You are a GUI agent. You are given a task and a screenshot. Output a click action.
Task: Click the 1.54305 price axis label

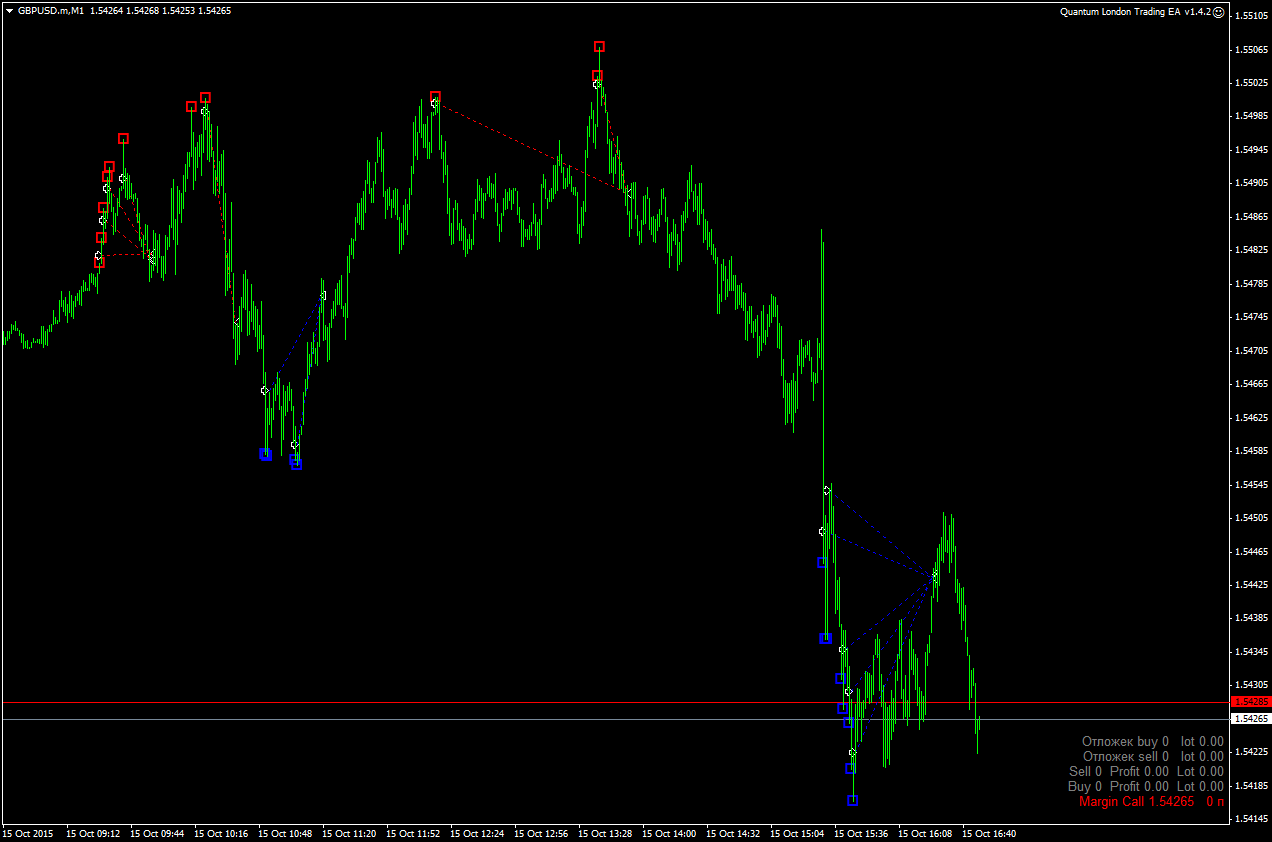[1253, 686]
